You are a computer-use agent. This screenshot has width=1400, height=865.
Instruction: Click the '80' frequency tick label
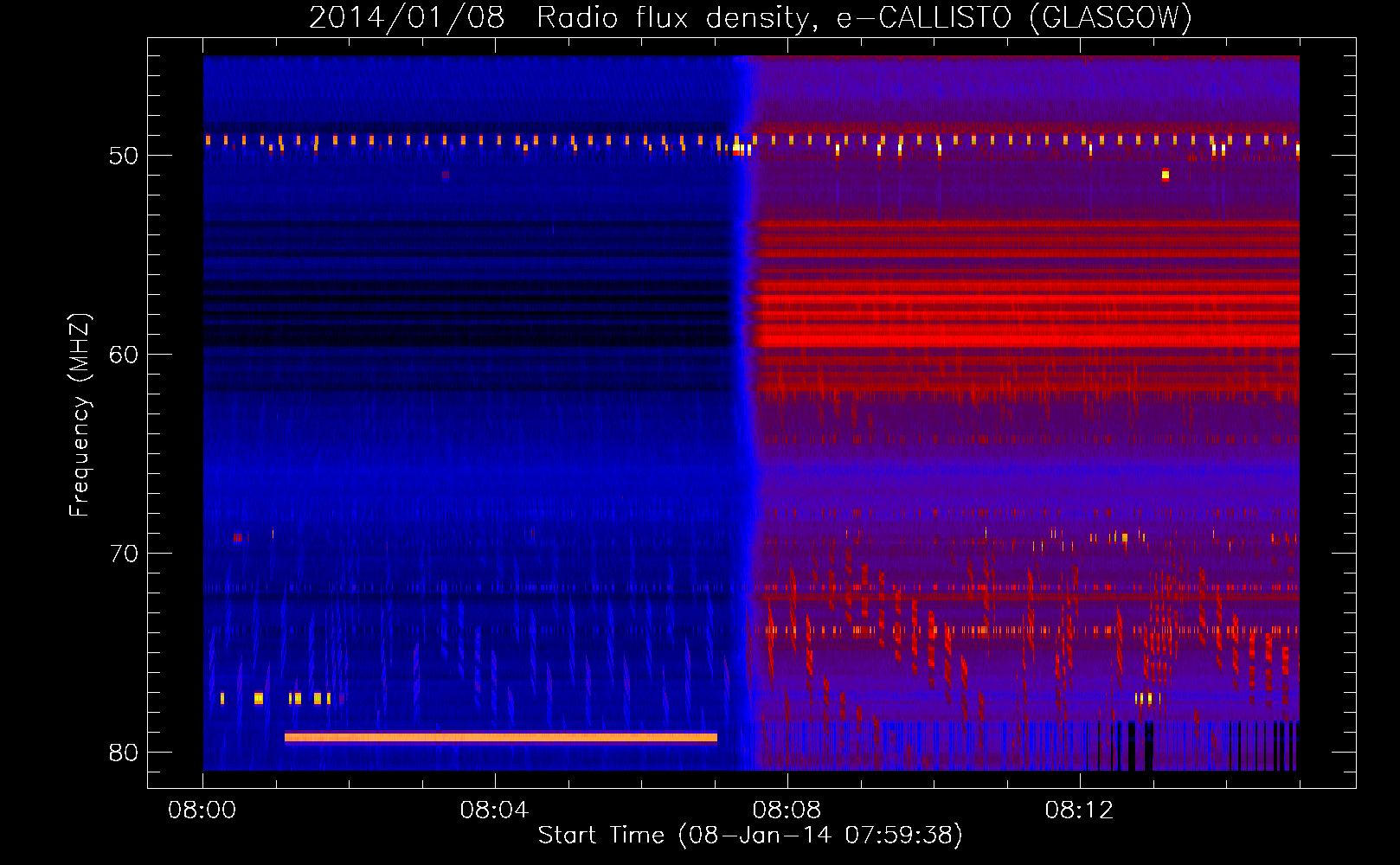[124, 753]
